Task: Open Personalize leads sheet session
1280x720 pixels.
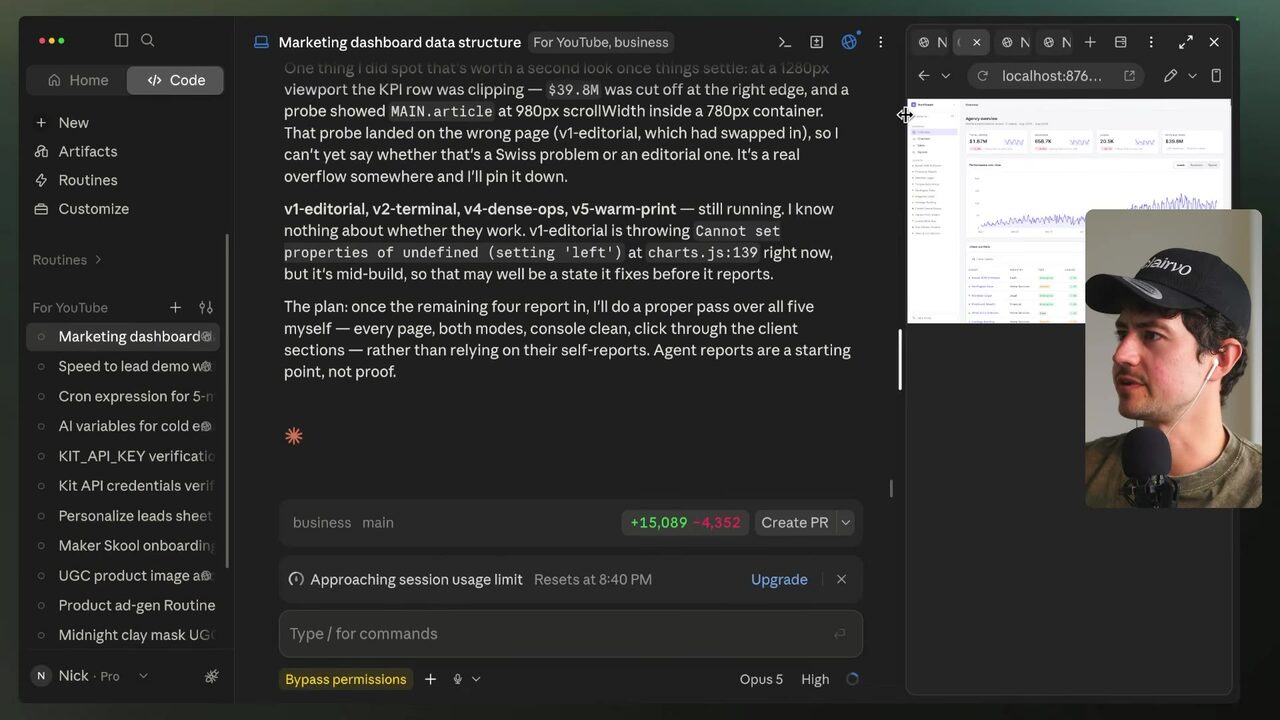Action: click(x=122, y=516)
